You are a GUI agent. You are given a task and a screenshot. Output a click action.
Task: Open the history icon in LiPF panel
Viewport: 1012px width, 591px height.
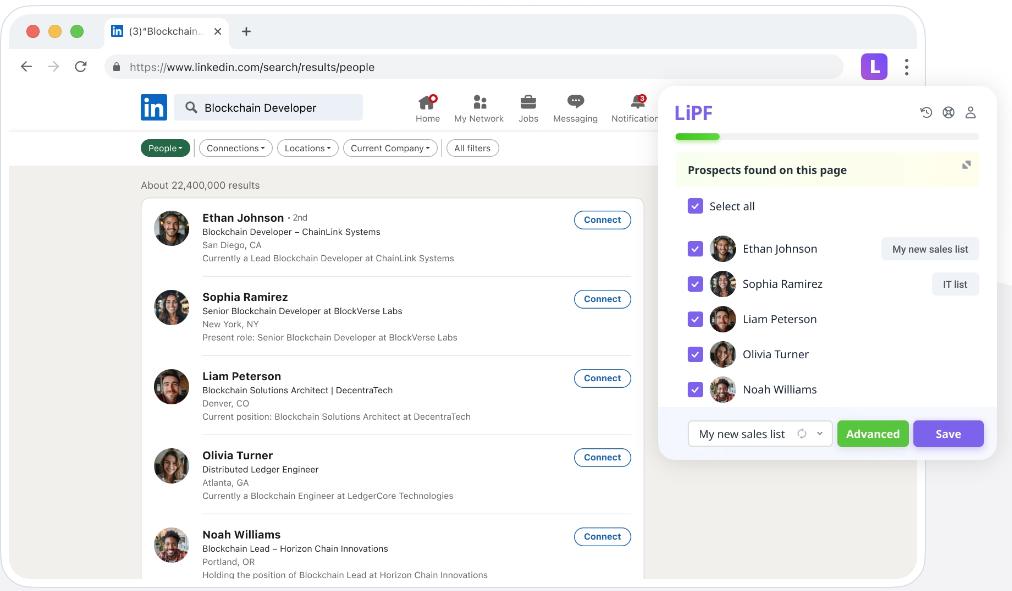coord(926,113)
